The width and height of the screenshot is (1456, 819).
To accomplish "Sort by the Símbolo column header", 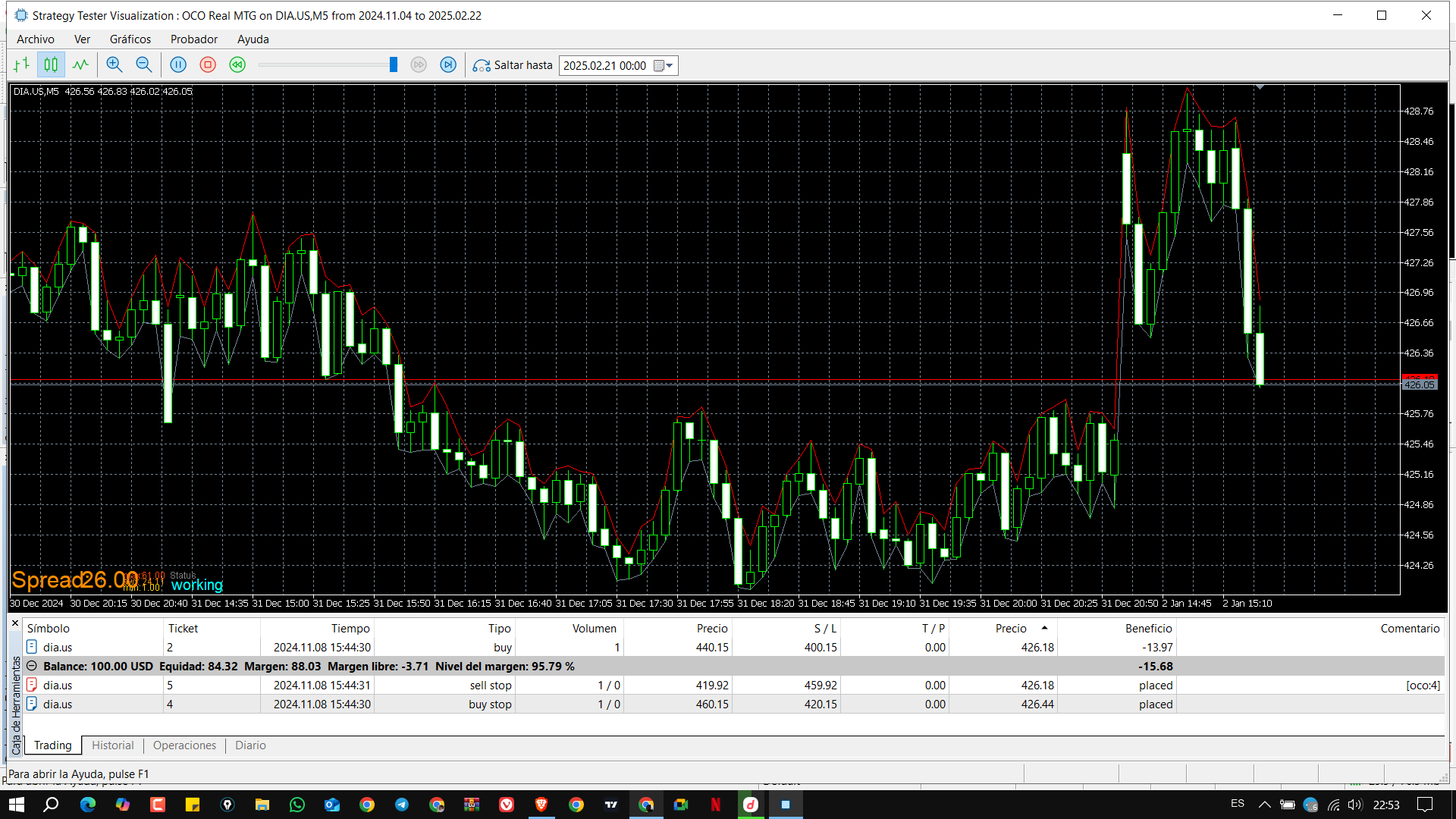I will pyautogui.click(x=93, y=628).
